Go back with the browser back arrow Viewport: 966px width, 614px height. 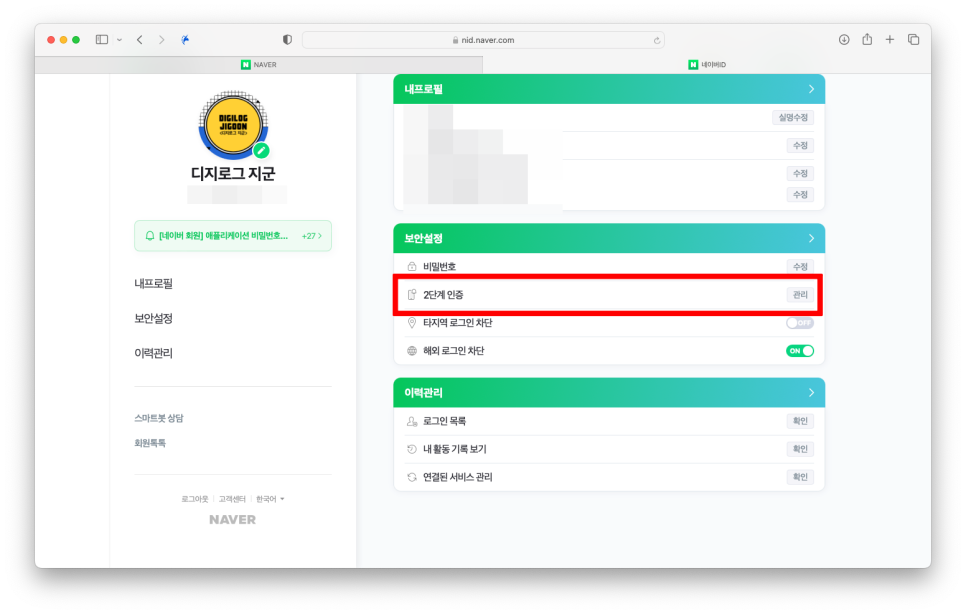click(x=140, y=39)
